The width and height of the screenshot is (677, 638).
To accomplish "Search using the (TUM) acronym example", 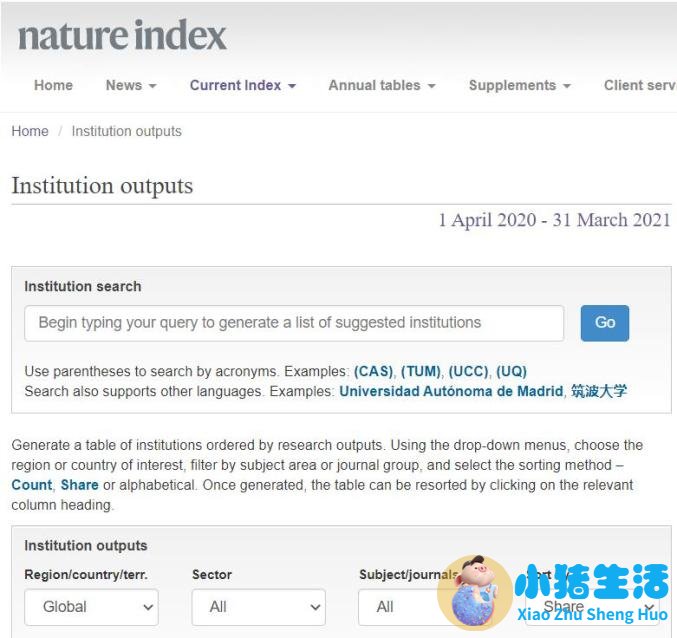I will coord(421,372).
